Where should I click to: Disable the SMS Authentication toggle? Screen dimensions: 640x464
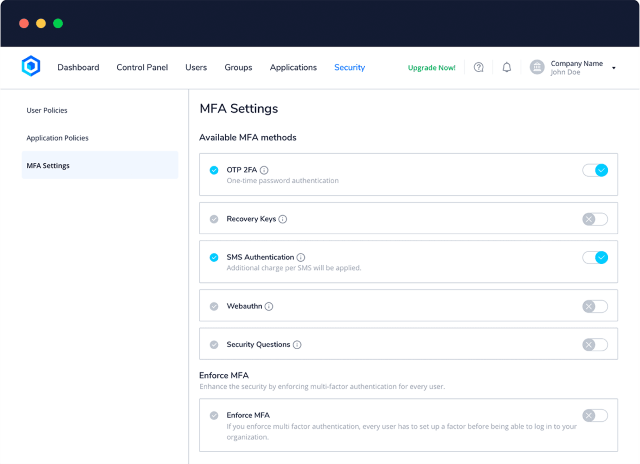595,258
